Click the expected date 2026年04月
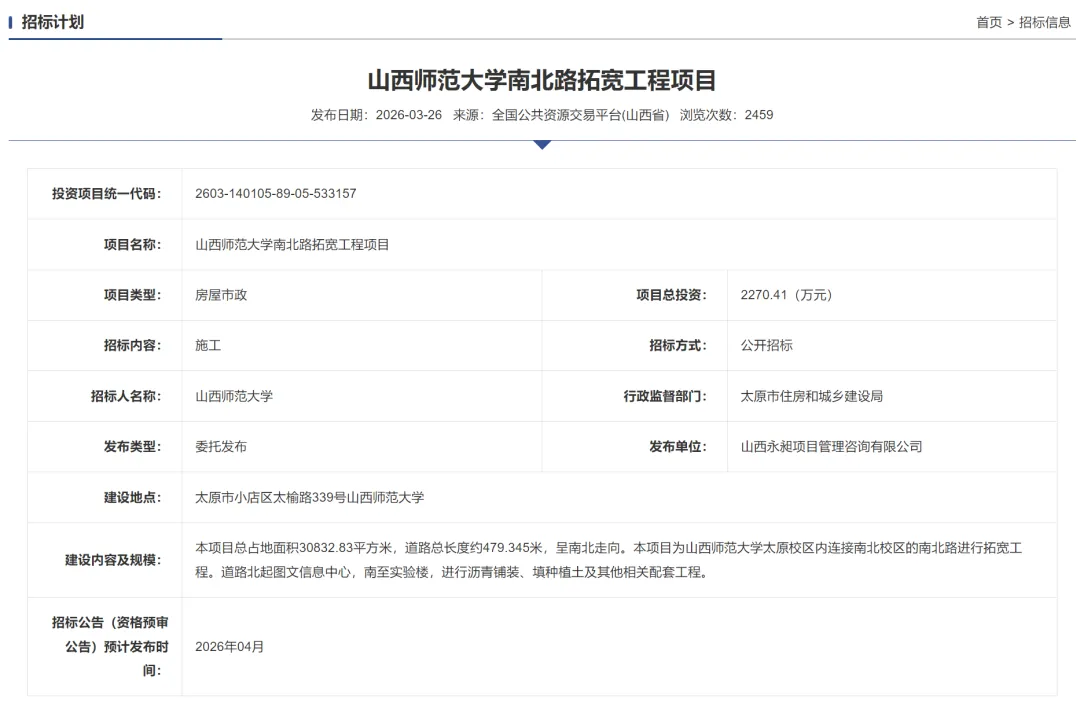Image resolution: width=1080 pixels, height=706 pixels. [x=229, y=647]
